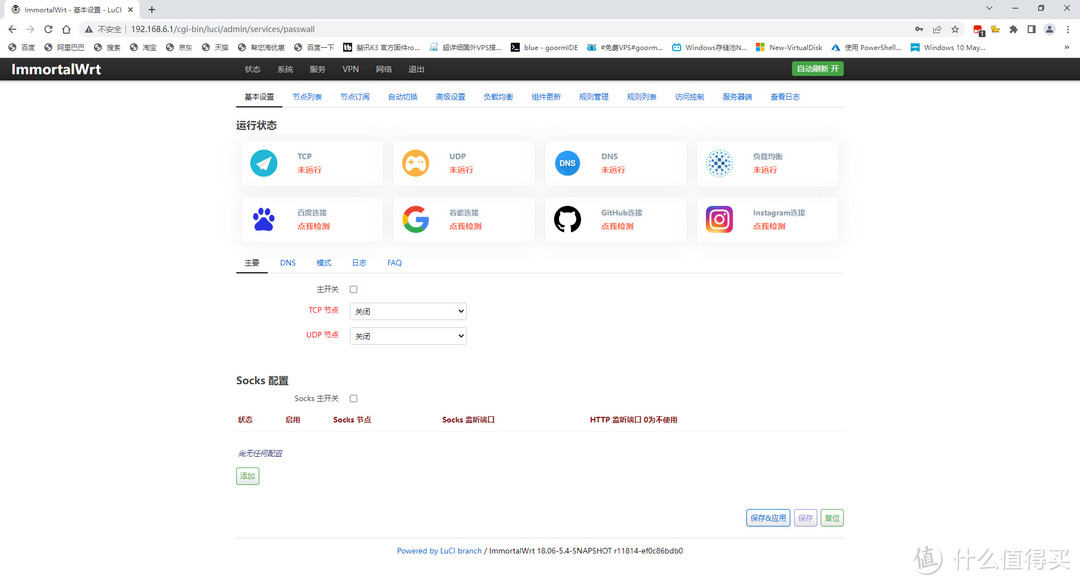Enable the 主开关 main switch checkbox

coord(354,289)
